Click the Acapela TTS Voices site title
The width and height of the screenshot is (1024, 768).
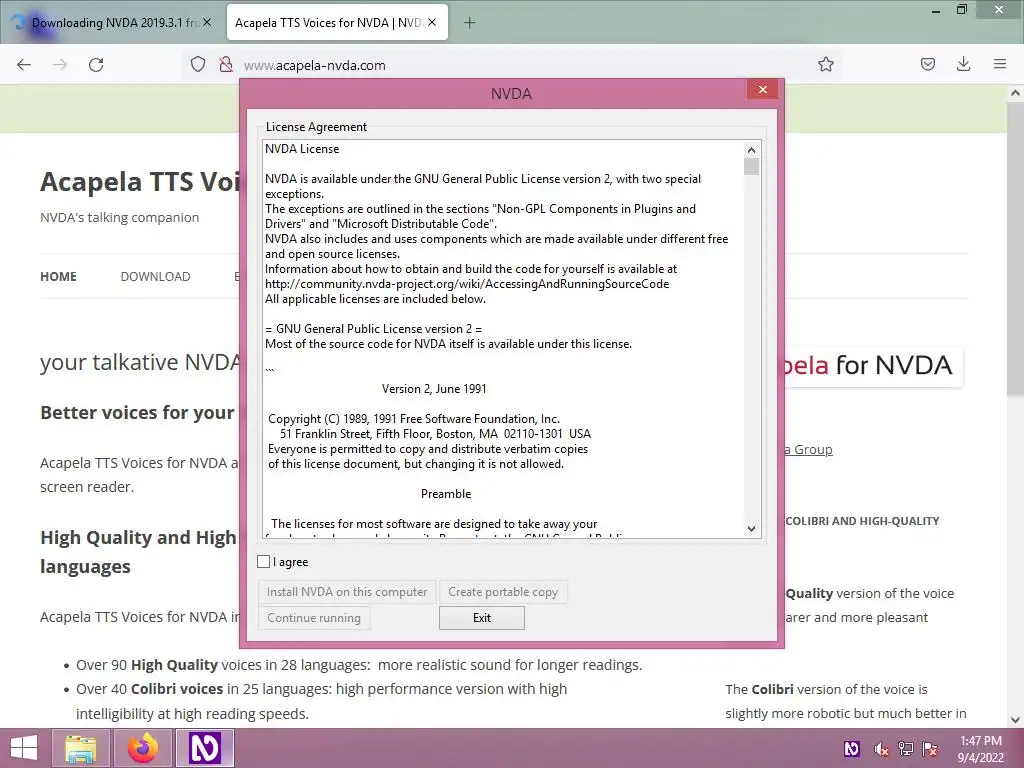[x=140, y=182]
